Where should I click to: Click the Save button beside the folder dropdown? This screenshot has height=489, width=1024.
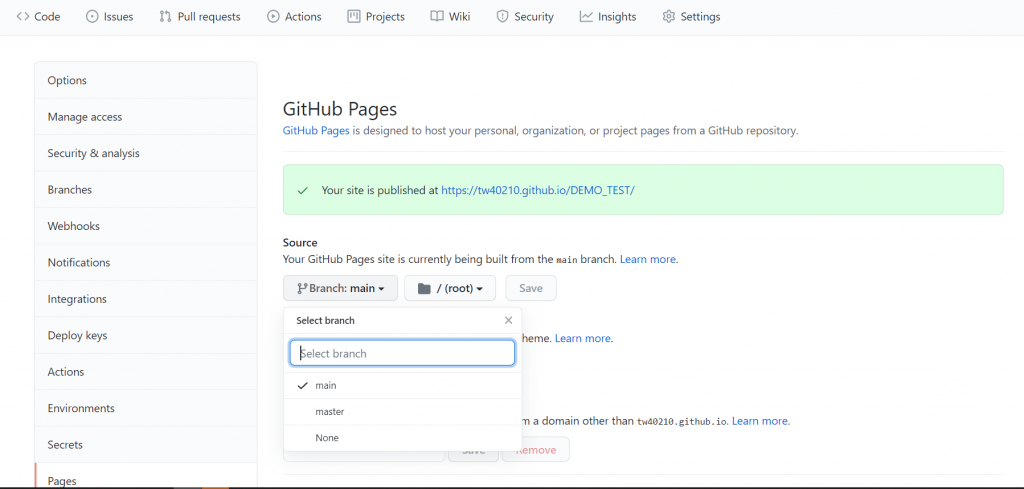(x=531, y=288)
